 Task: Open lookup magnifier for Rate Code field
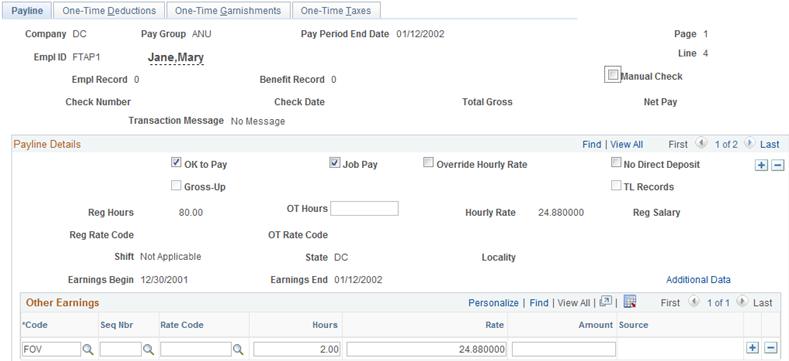pos(239,349)
